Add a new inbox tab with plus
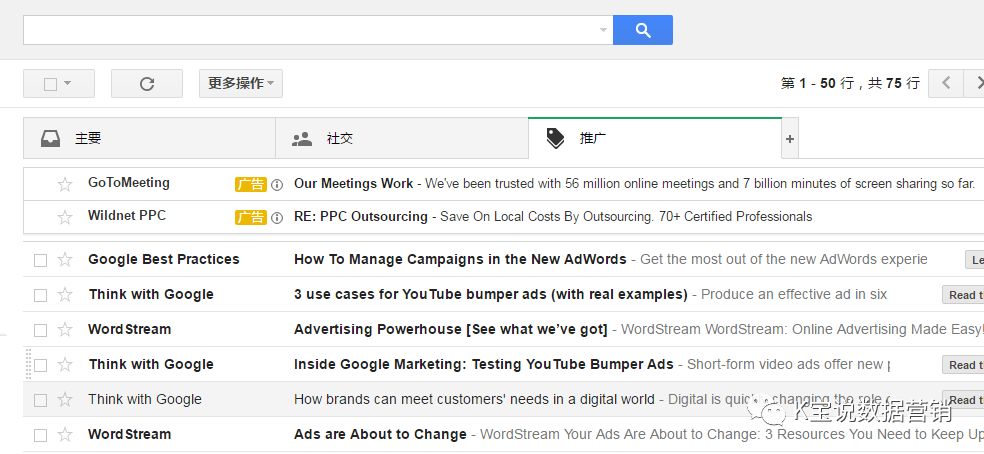This screenshot has height=454, width=984. click(x=790, y=139)
